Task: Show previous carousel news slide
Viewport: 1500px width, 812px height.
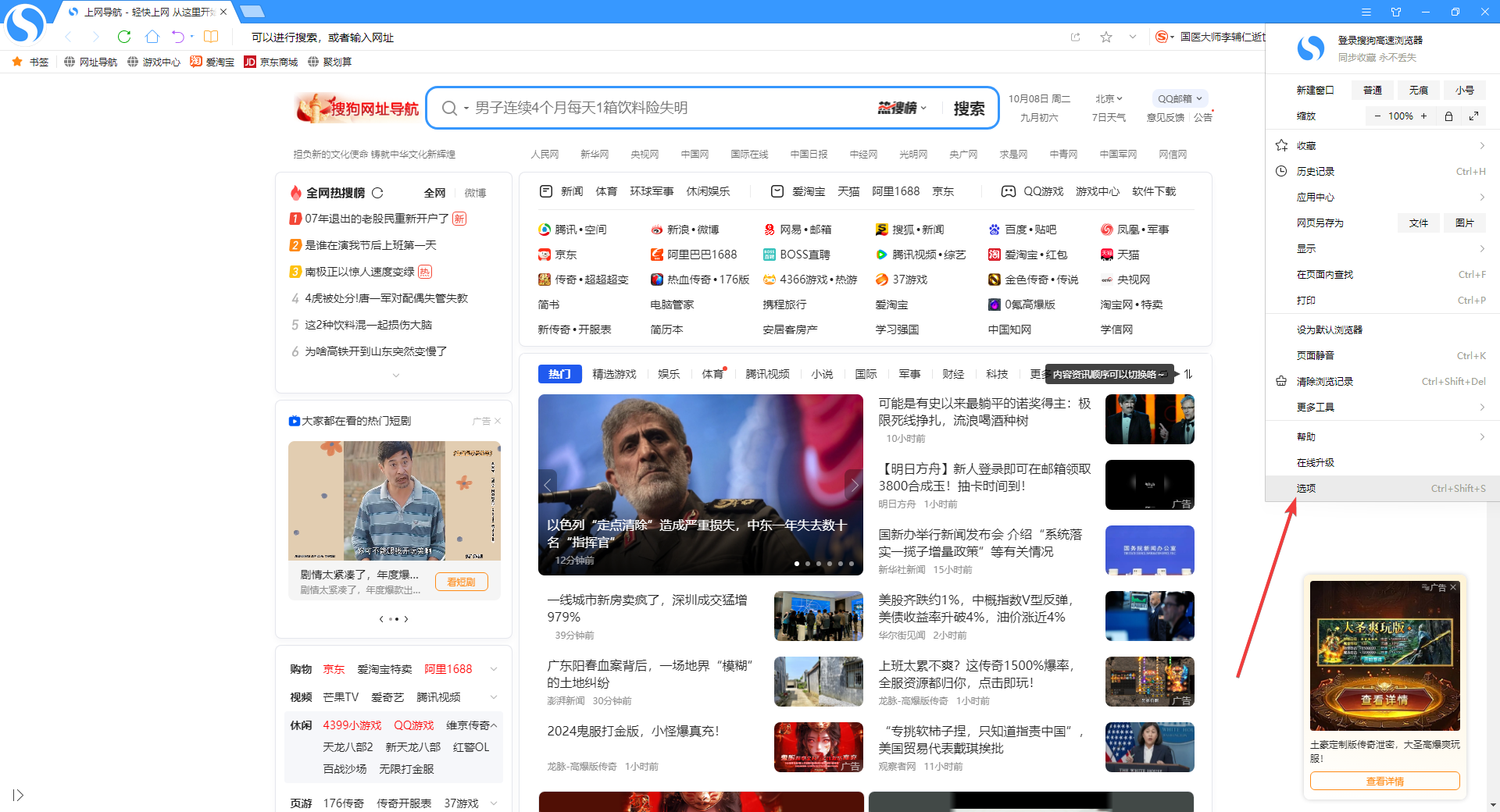Action: (548, 485)
